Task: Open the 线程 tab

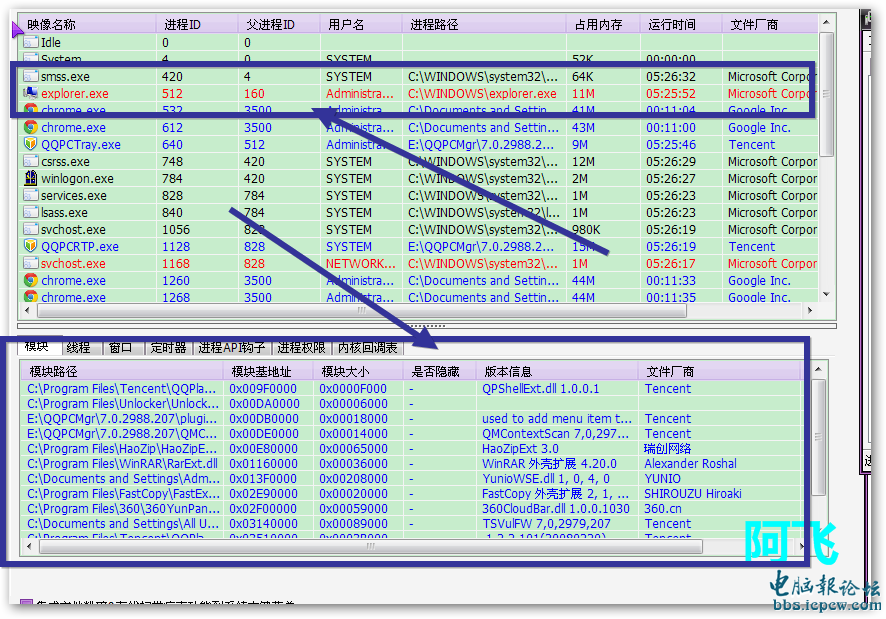Action: click(x=79, y=348)
